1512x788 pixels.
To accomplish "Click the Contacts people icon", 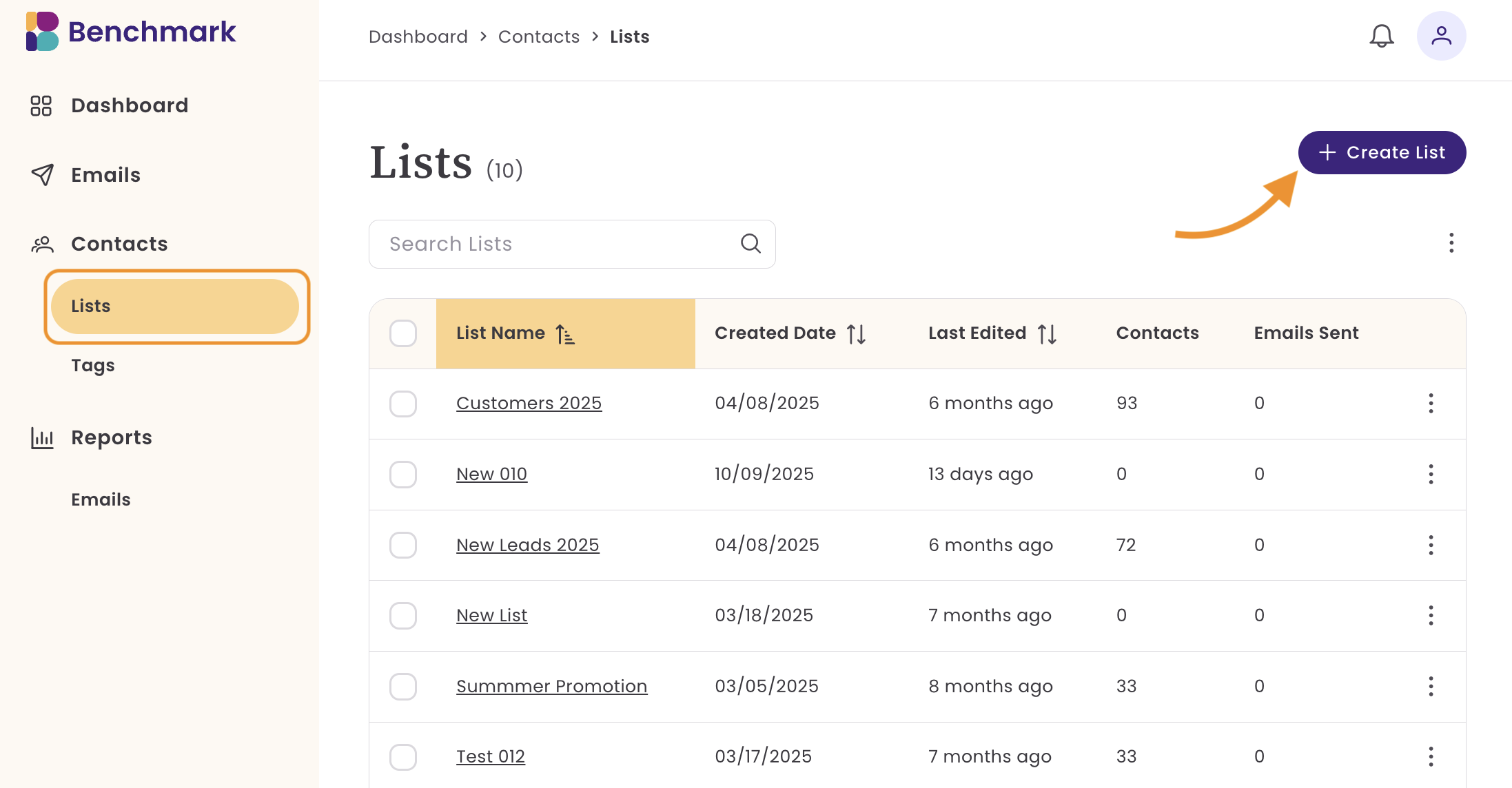I will click(x=42, y=244).
